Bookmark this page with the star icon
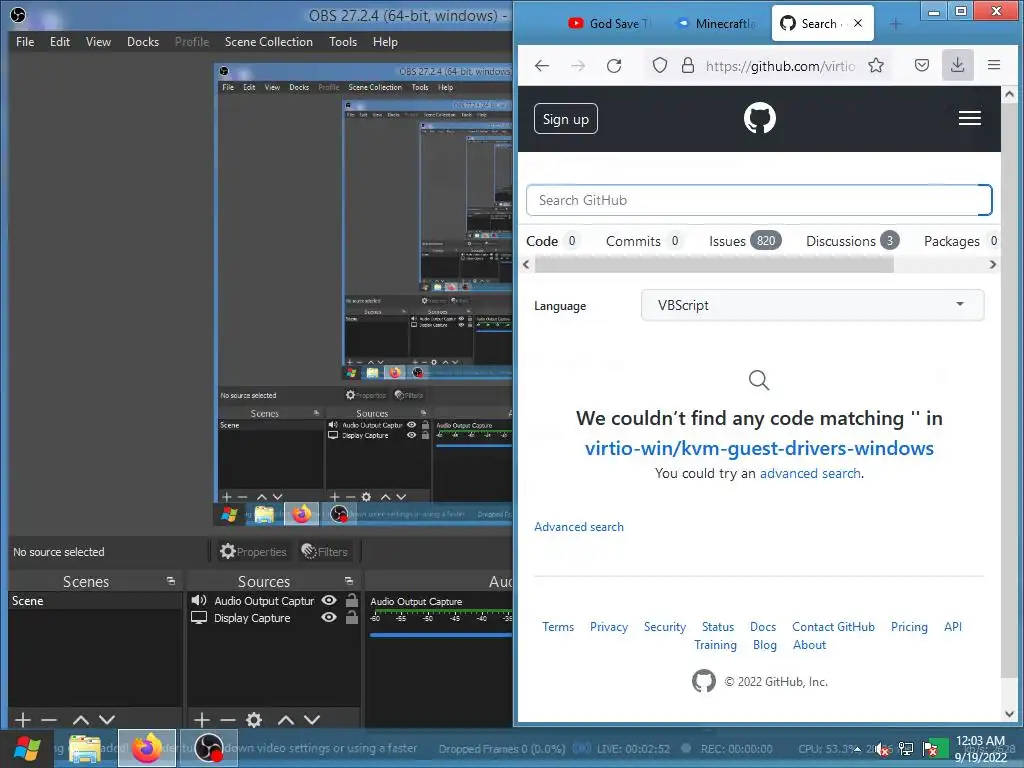1024x768 pixels. click(x=876, y=65)
